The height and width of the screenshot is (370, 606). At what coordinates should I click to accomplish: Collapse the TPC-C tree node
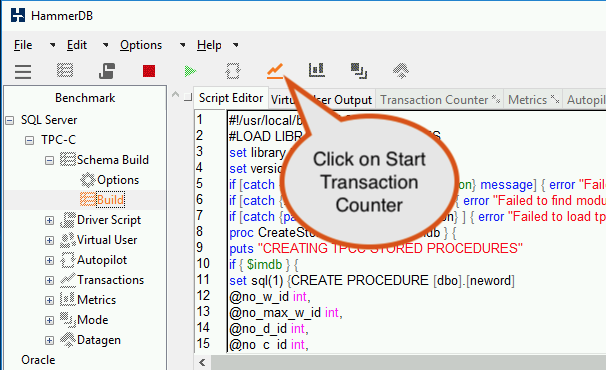29,140
